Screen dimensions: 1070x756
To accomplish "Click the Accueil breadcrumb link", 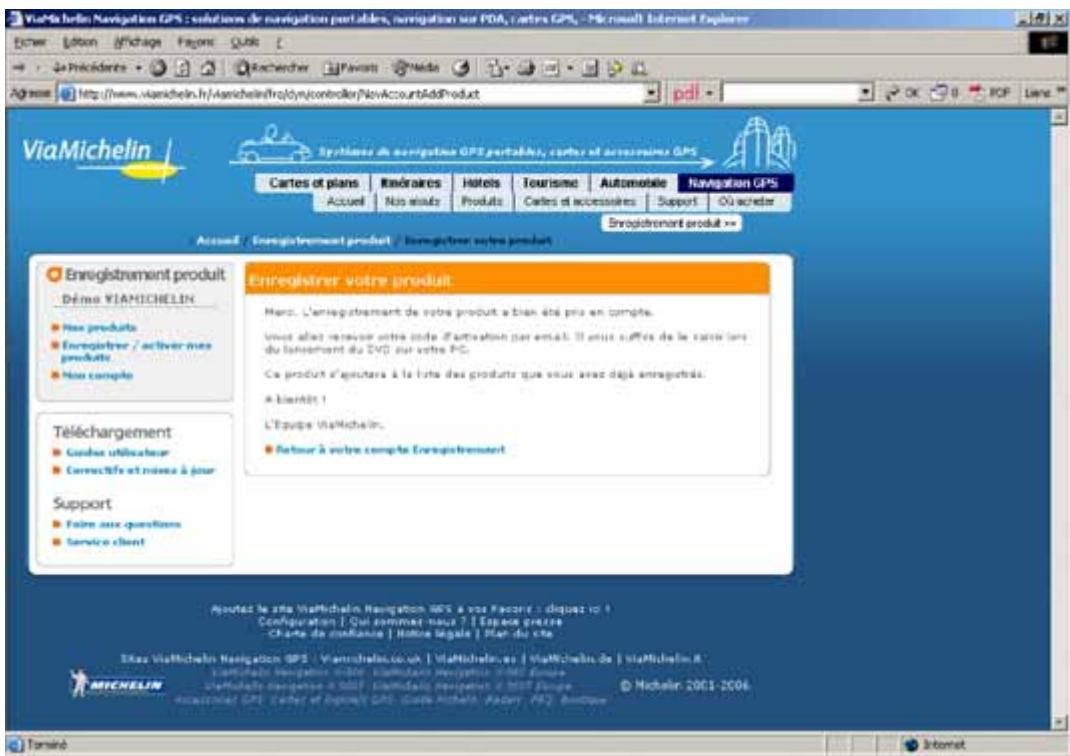I will pyautogui.click(x=218, y=241).
